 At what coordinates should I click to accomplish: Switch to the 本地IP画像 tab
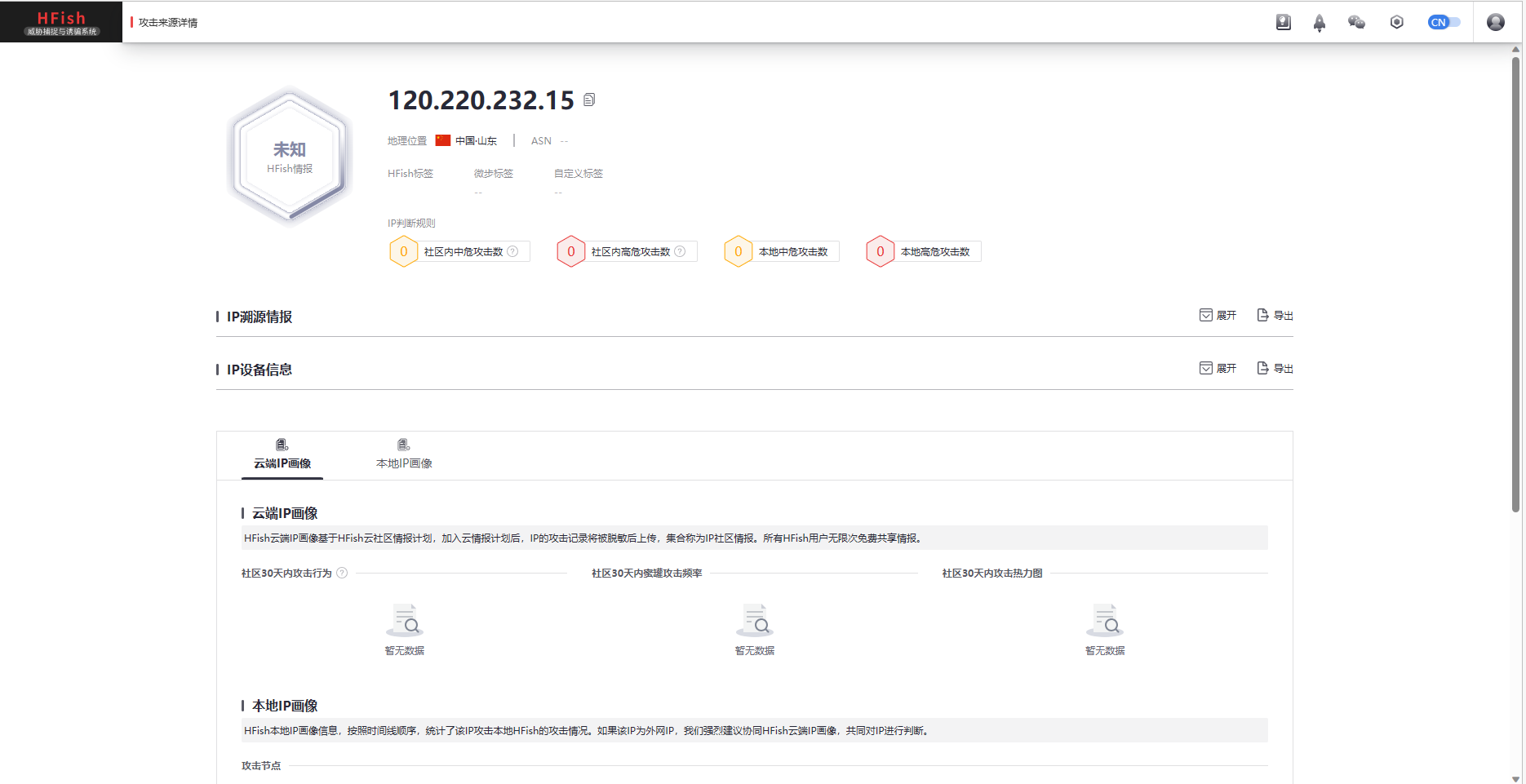point(404,454)
